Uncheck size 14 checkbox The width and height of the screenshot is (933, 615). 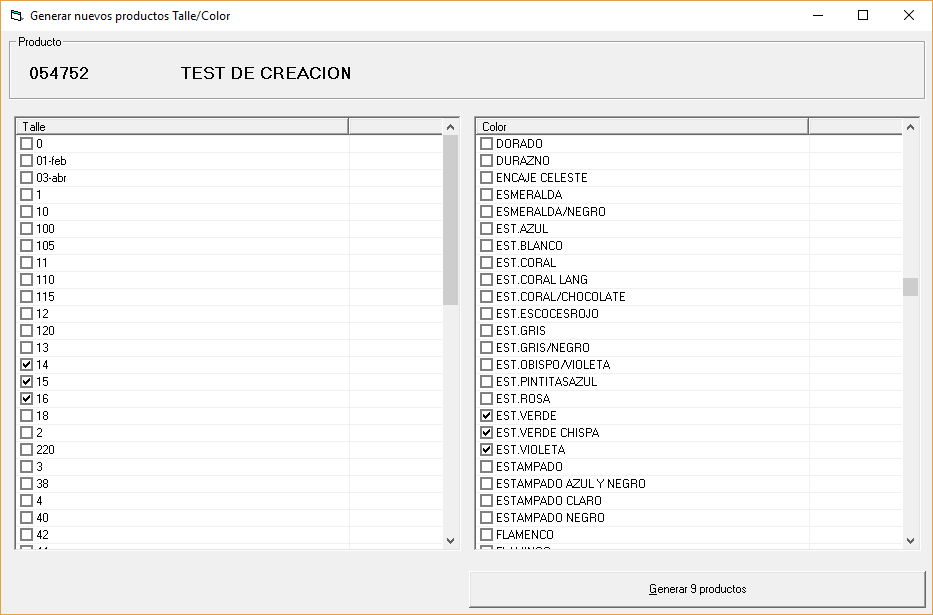coord(27,365)
